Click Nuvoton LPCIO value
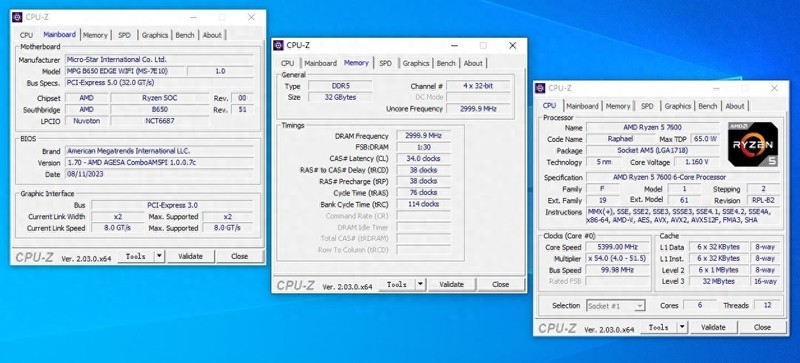This screenshot has width=800, height=363. pyautogui.click(x=87, y=121)
